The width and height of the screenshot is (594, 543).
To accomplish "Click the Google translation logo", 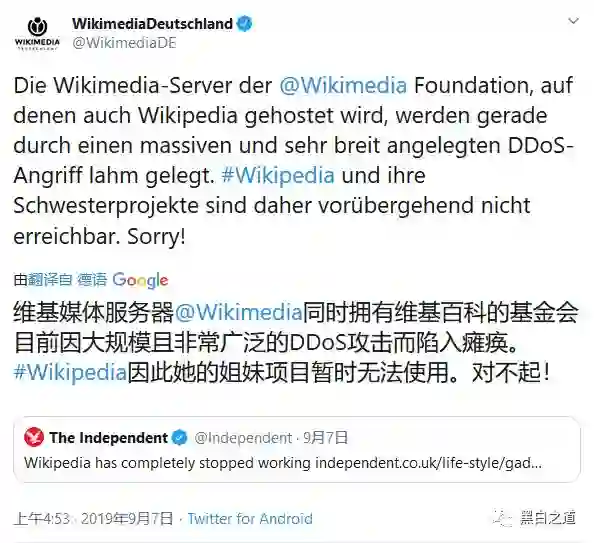I will pyautogui.click(x=140, y=280).
